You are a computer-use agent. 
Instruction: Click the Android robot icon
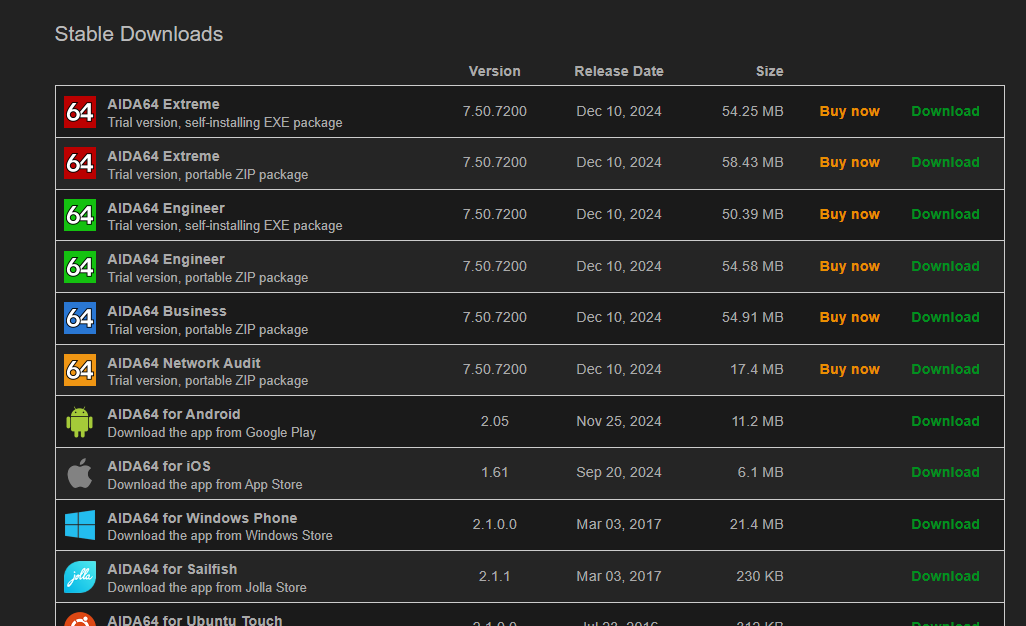[79, 422]
